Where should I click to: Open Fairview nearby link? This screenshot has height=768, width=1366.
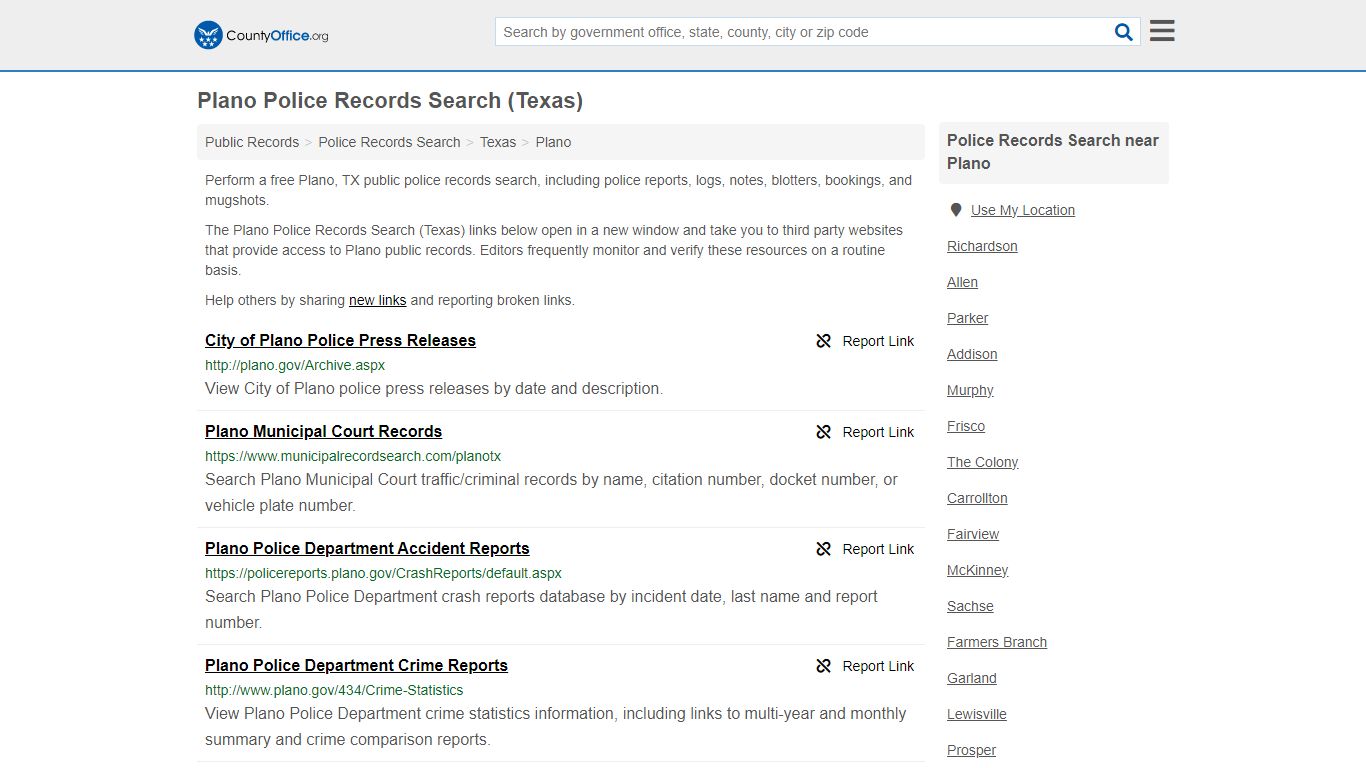973,534
